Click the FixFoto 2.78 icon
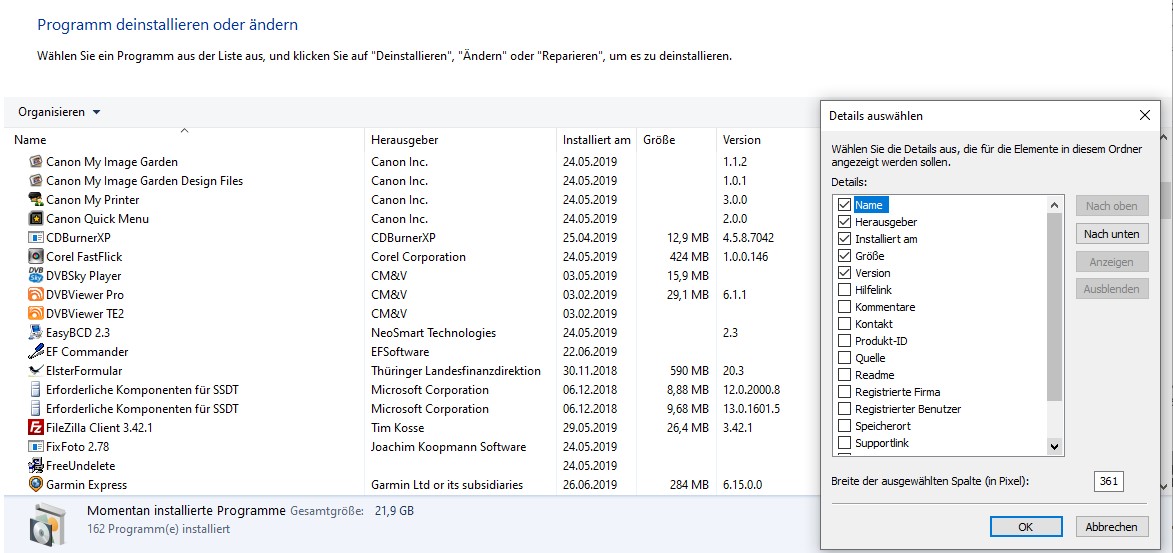This screenshot has width=1173, height=553. (x=35, y=447)
